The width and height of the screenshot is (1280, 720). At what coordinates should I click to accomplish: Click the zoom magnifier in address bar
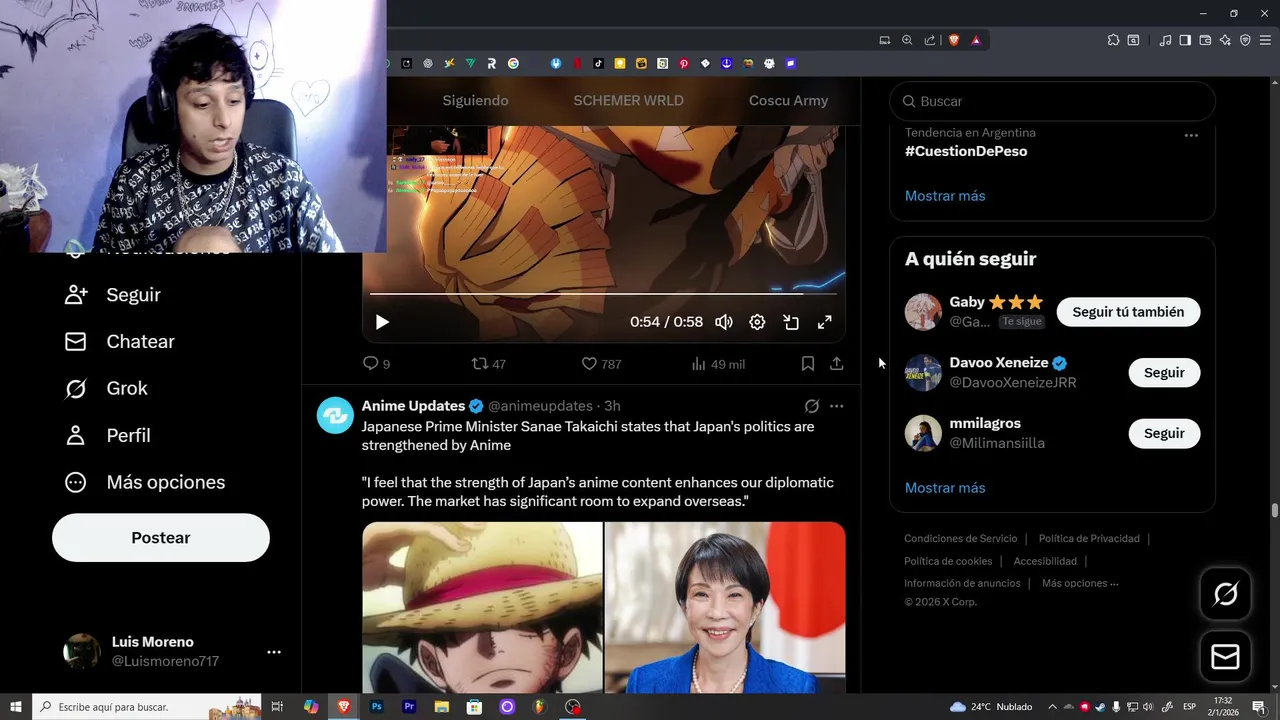click(907, 40)
